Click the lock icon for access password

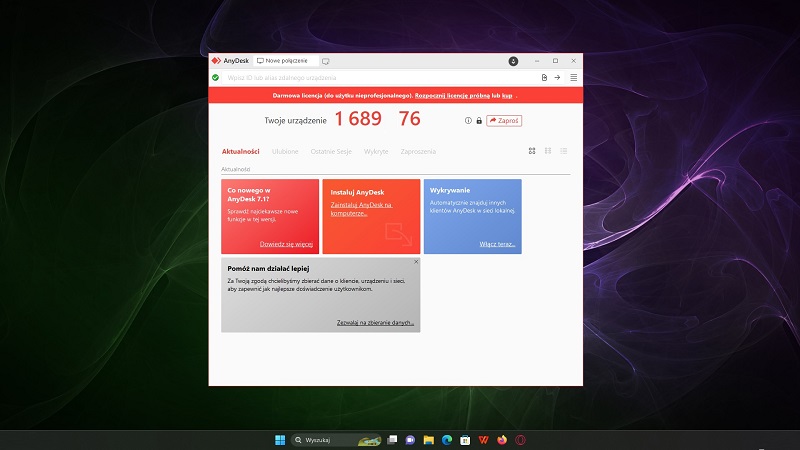coord(479,121)
